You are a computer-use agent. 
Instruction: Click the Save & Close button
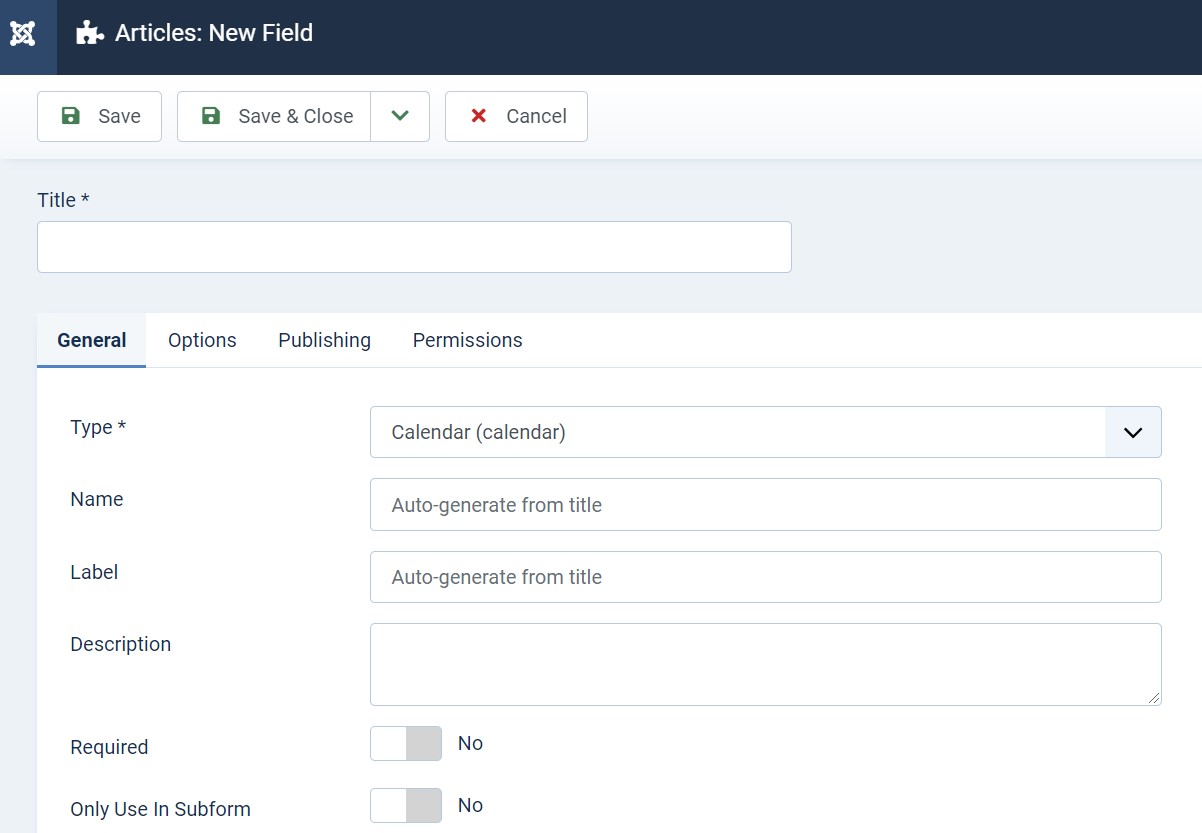pyautogui.click(x=274, y=116)
